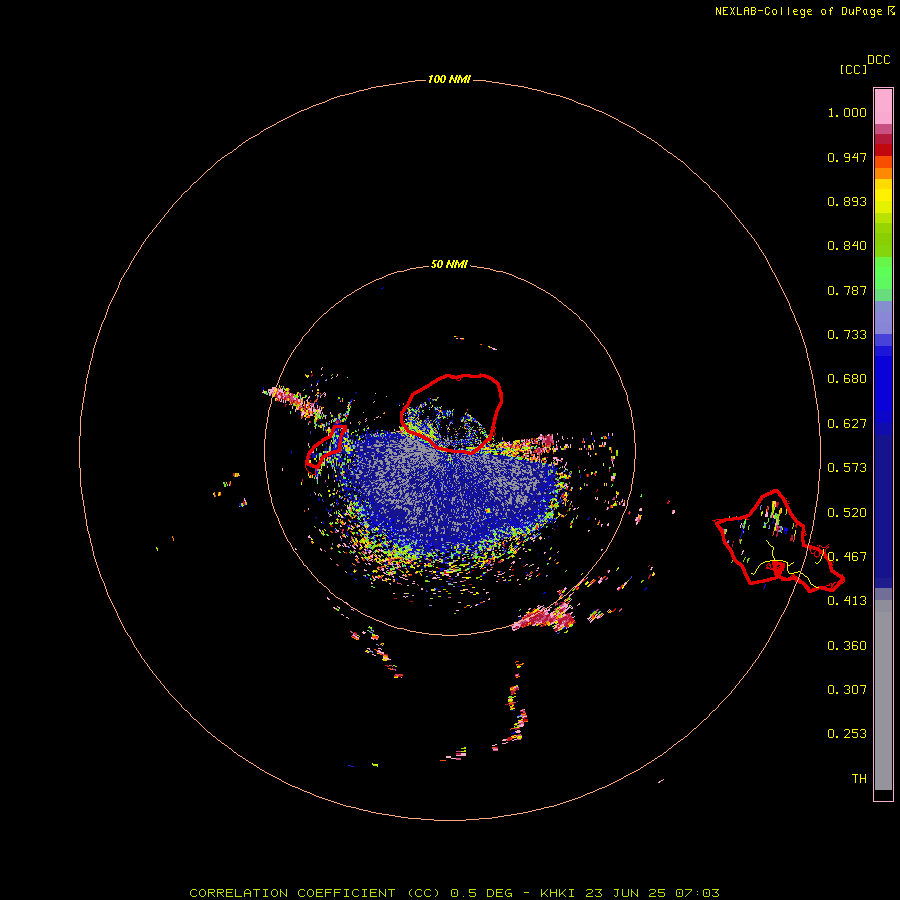Click the NEXLAB logo icon beside the DuPage text
Viewport: 900px width, 900px height.
click(x=891, y=10)
